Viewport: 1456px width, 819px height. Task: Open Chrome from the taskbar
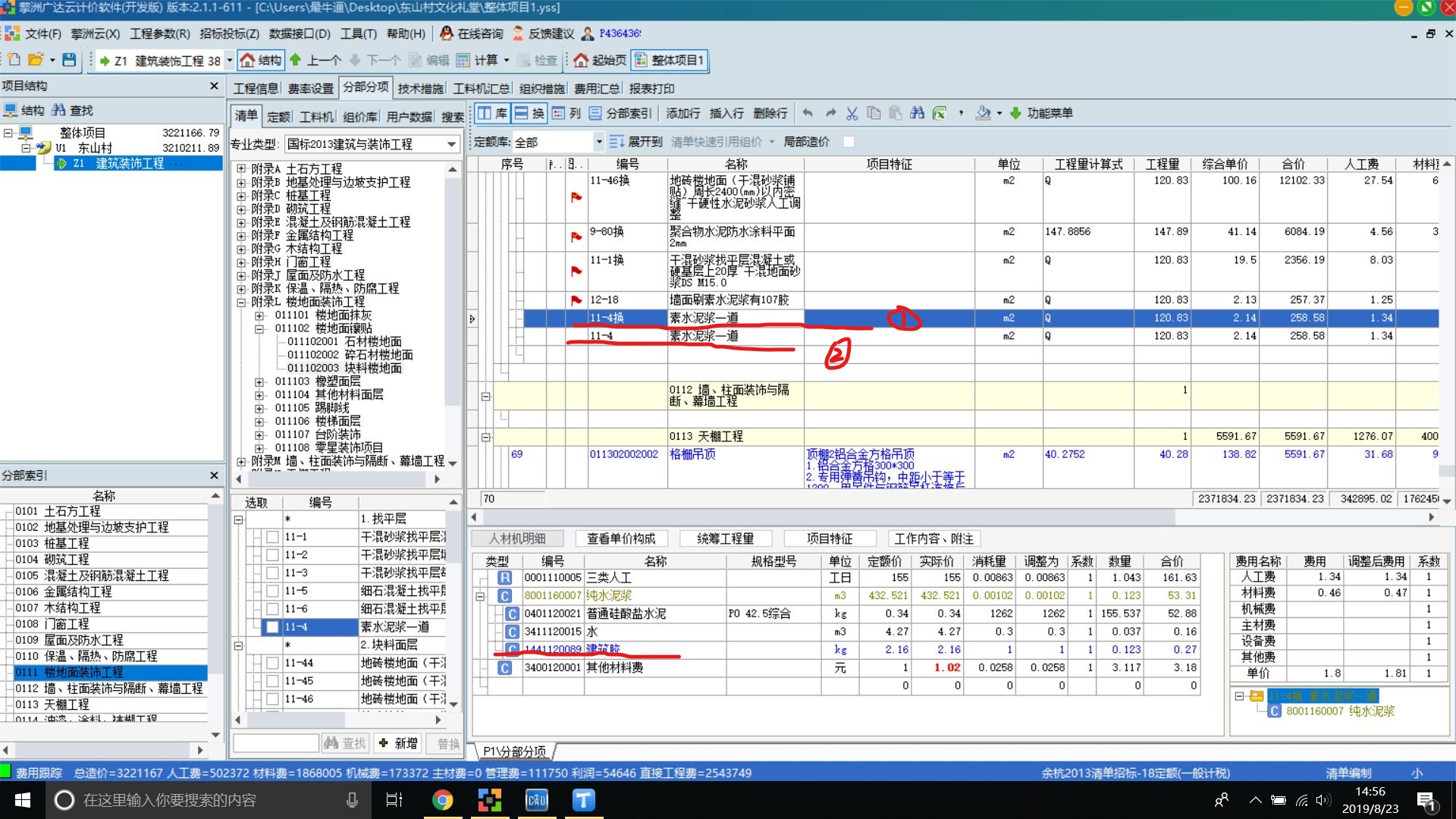coord(443,800)
